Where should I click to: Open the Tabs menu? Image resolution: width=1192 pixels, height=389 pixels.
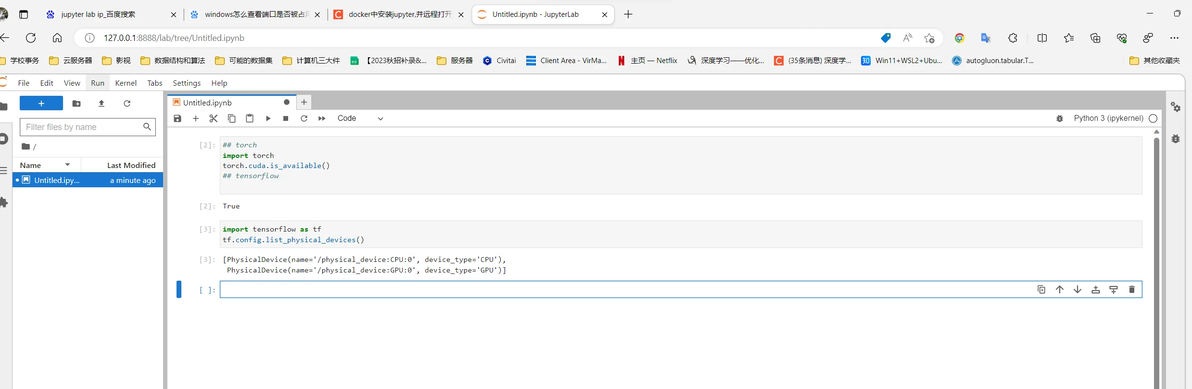(155, 83)
